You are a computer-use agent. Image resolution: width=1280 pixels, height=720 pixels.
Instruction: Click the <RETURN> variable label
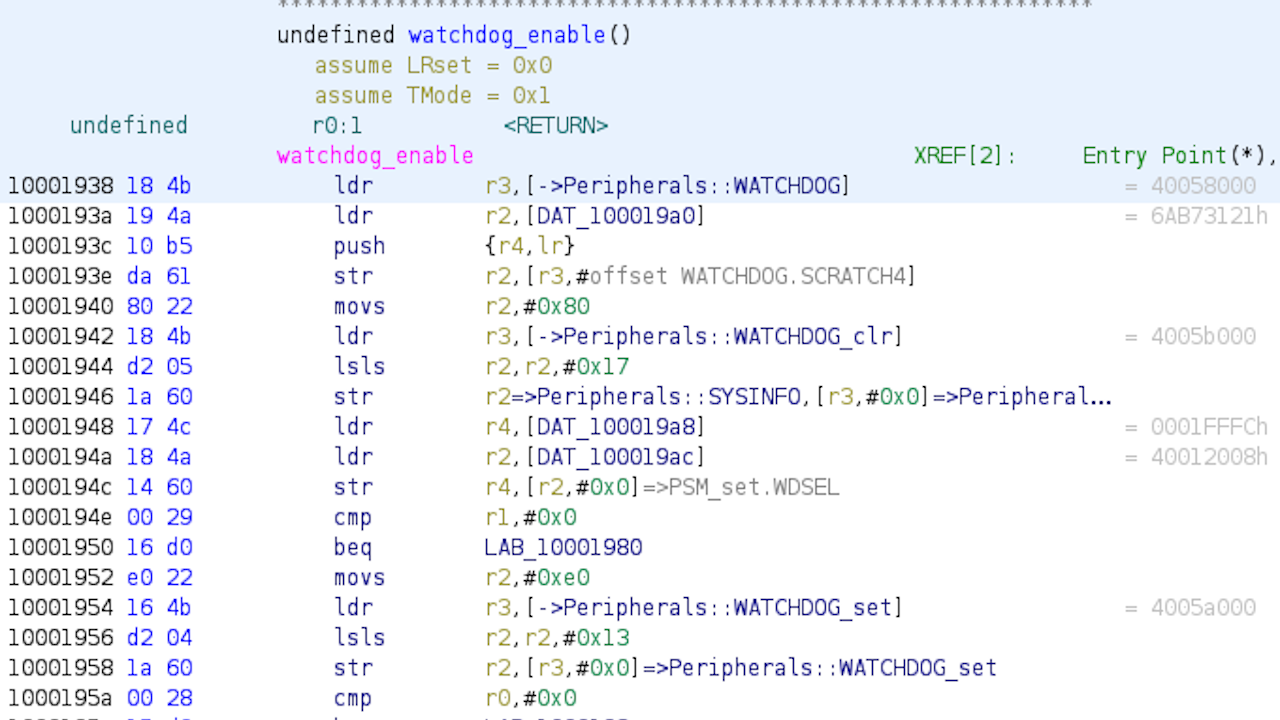point(555,126)
